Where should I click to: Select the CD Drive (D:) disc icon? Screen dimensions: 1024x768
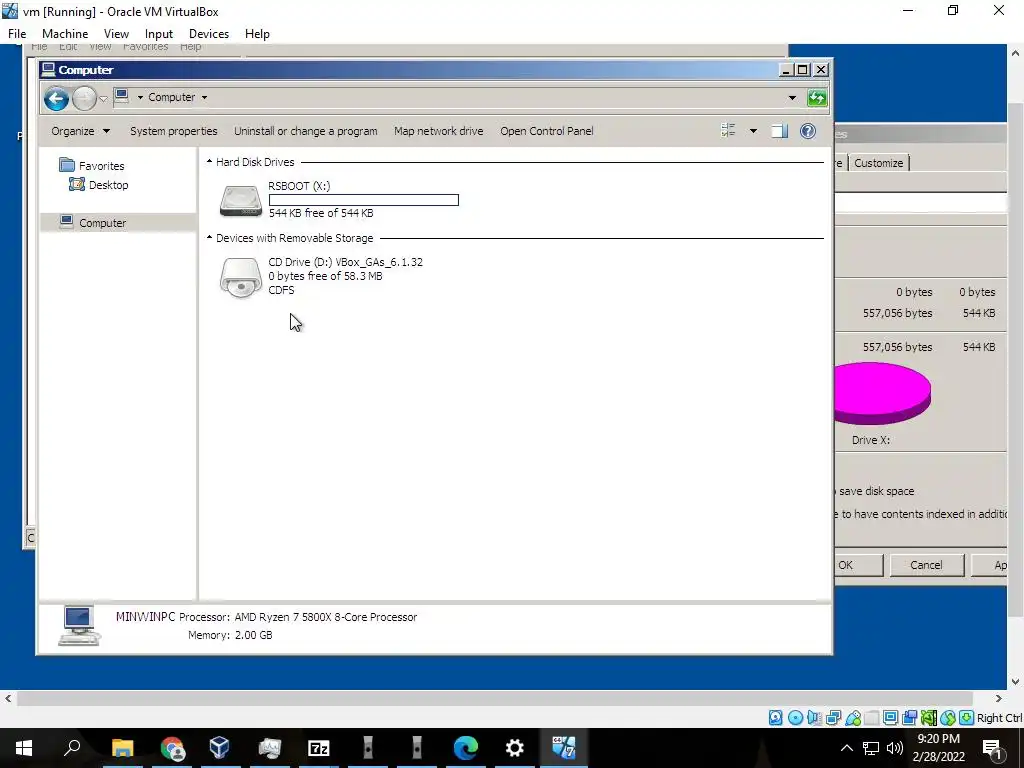tap(241, 277)
